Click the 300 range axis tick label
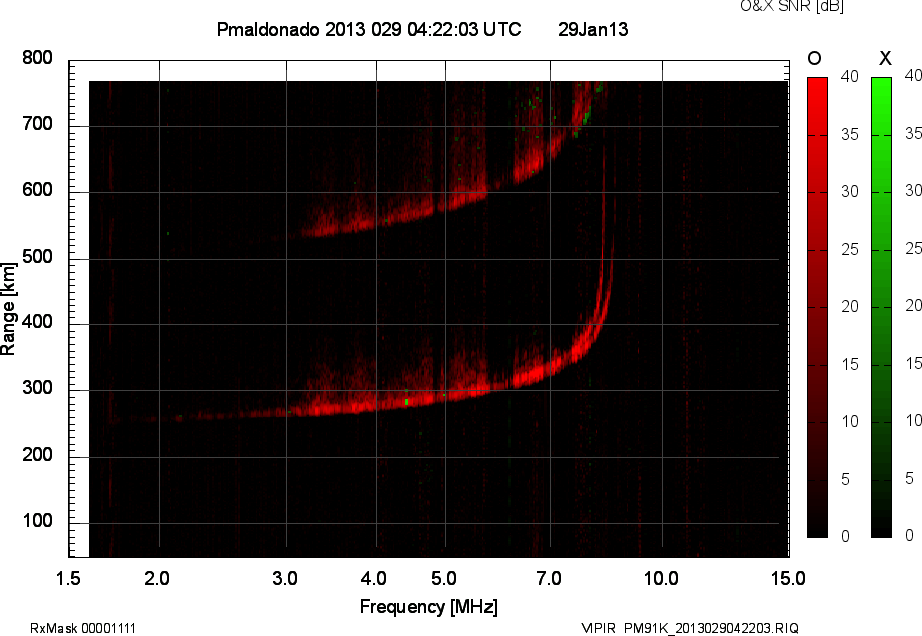922x636 pixels. (38, 388)
